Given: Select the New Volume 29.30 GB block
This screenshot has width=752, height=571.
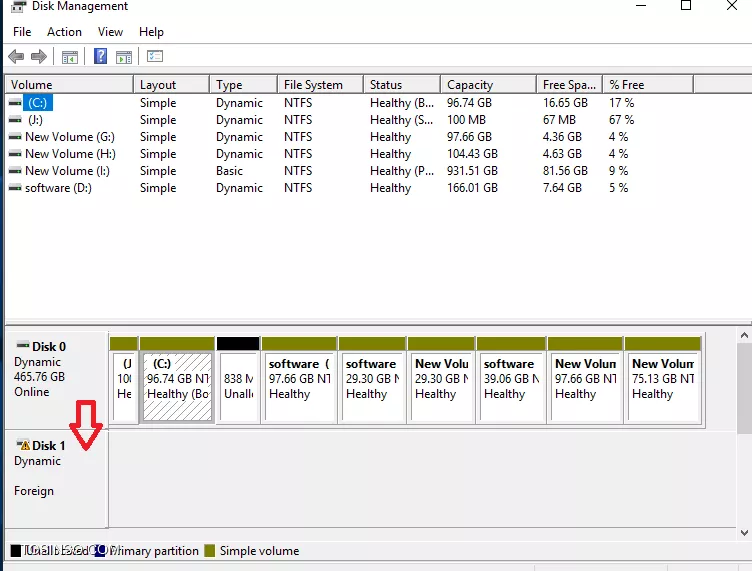Looking at the screenshot, I should pos(441,380).
